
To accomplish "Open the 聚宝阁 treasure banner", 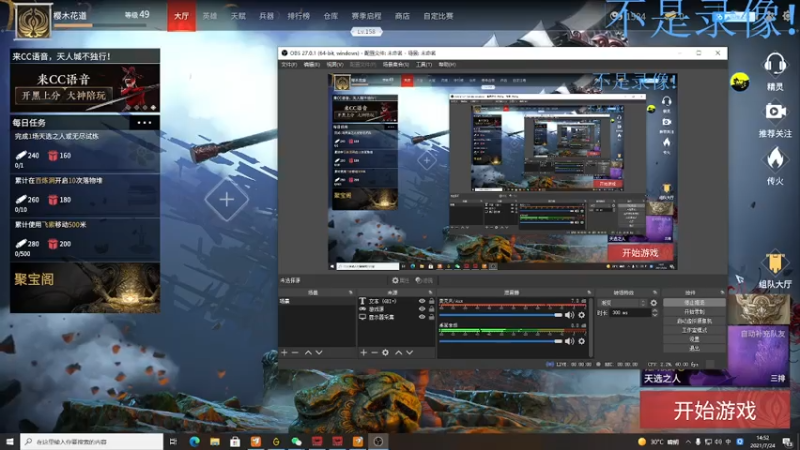I will coord(85,288).
